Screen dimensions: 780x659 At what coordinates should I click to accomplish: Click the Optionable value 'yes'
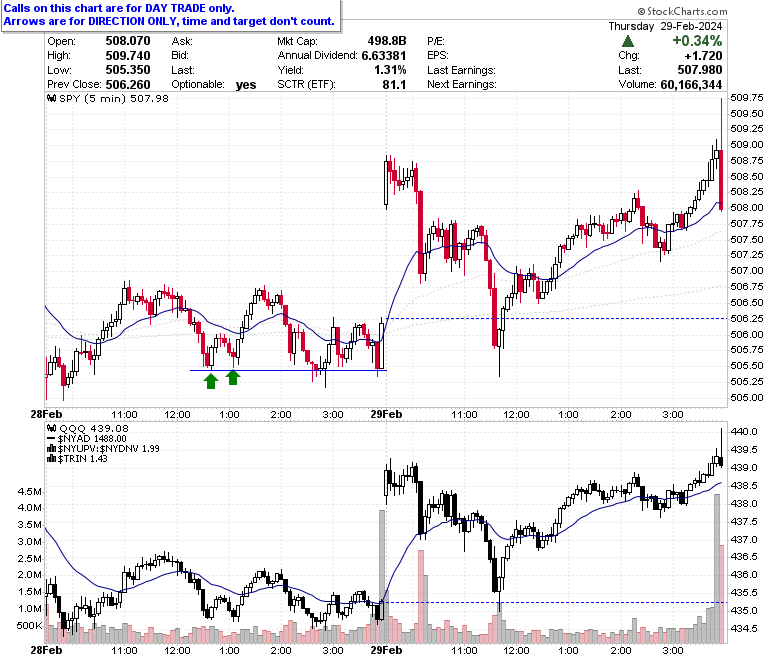(x=246, y=85)
